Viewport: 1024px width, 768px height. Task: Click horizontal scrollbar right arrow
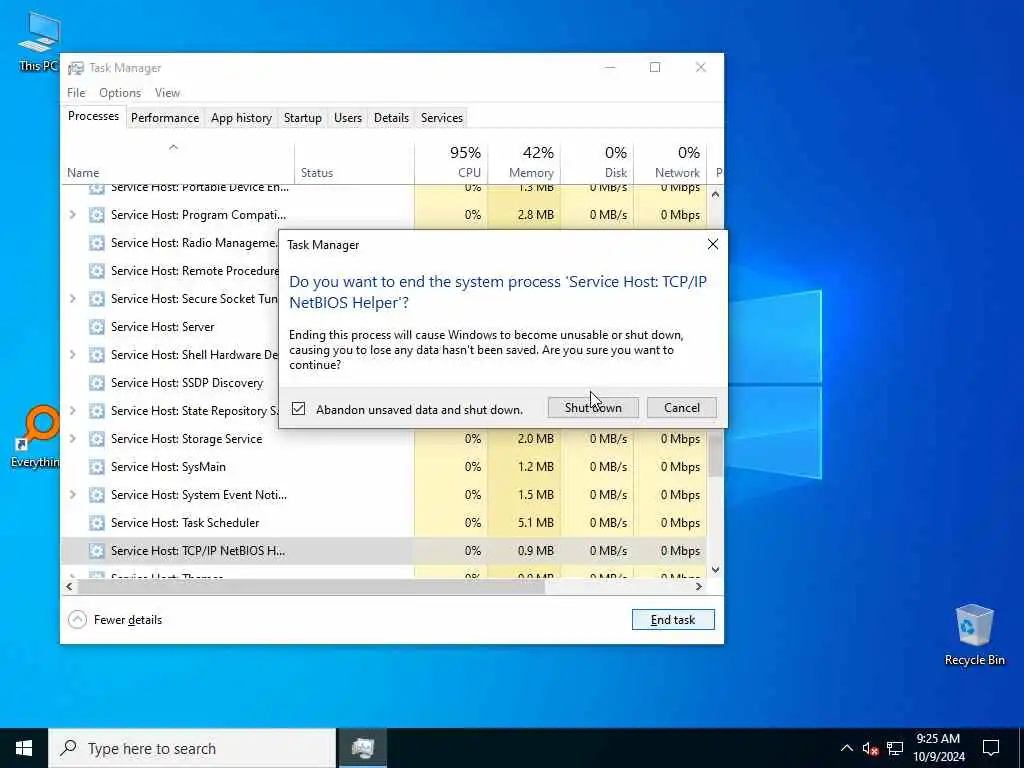point(699,586)
